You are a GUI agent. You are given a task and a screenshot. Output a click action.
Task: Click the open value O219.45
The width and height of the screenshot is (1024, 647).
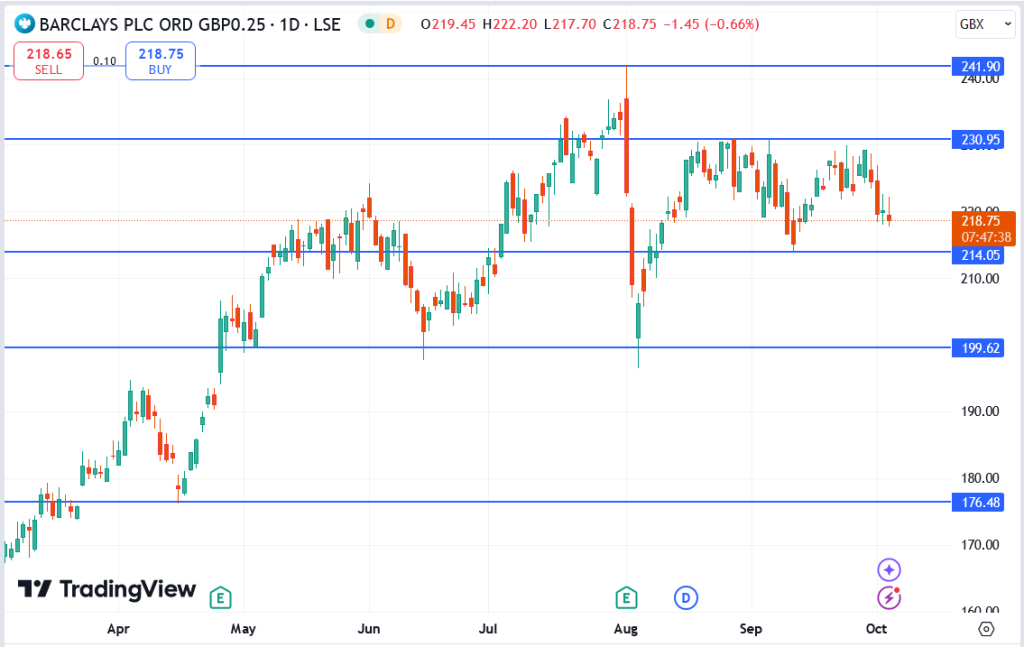coord(448,24)
